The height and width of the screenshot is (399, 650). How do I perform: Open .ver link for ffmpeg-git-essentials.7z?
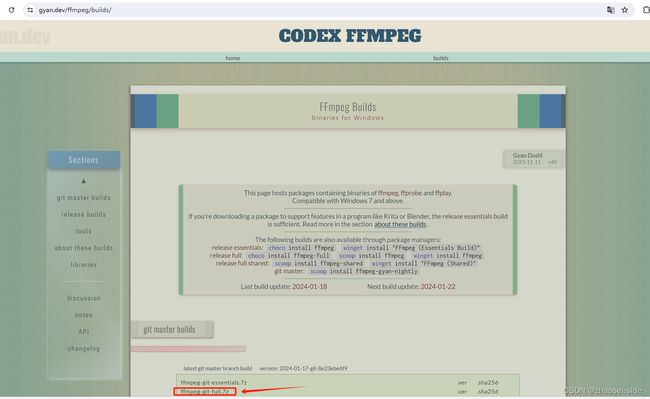point(462,382)
